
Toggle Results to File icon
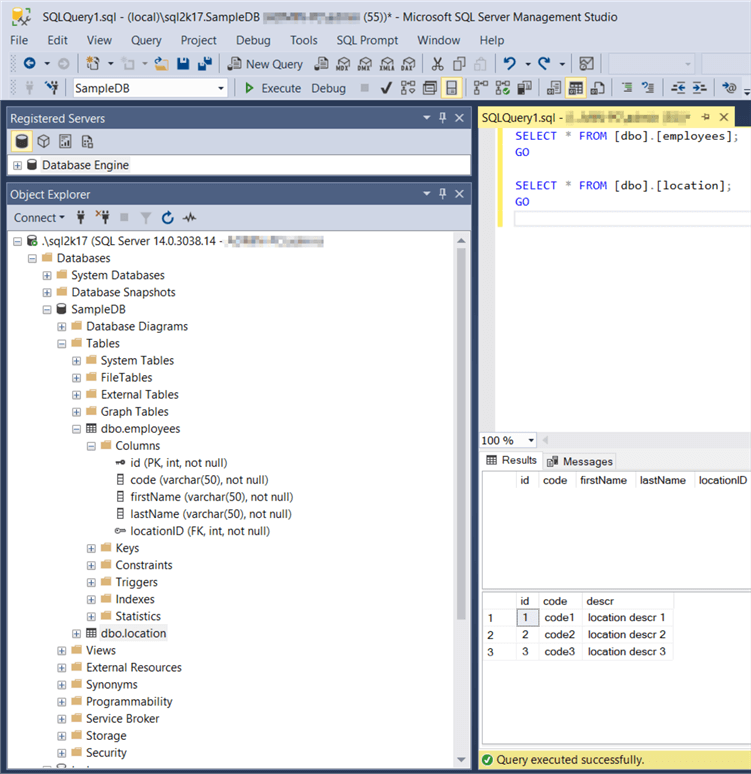coord(597,88)
